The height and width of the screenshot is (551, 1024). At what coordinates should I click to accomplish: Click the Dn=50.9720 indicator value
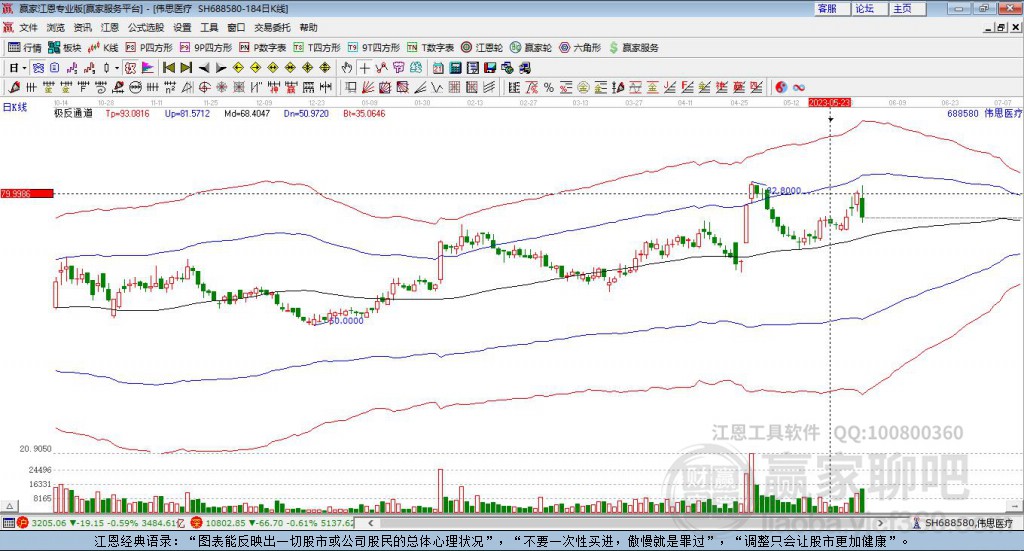coord(306,114)
